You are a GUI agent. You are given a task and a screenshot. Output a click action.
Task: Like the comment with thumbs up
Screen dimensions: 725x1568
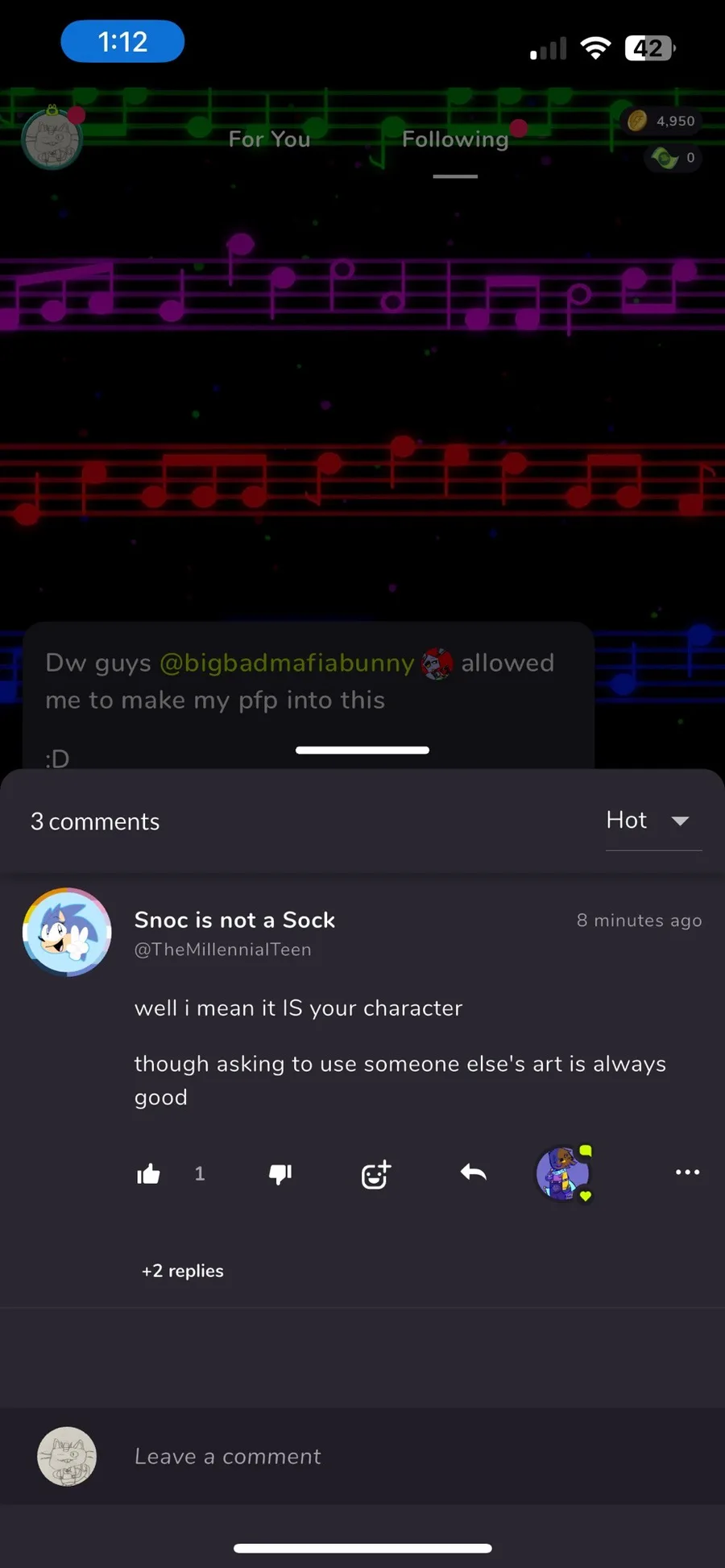tap(149, 1174)
